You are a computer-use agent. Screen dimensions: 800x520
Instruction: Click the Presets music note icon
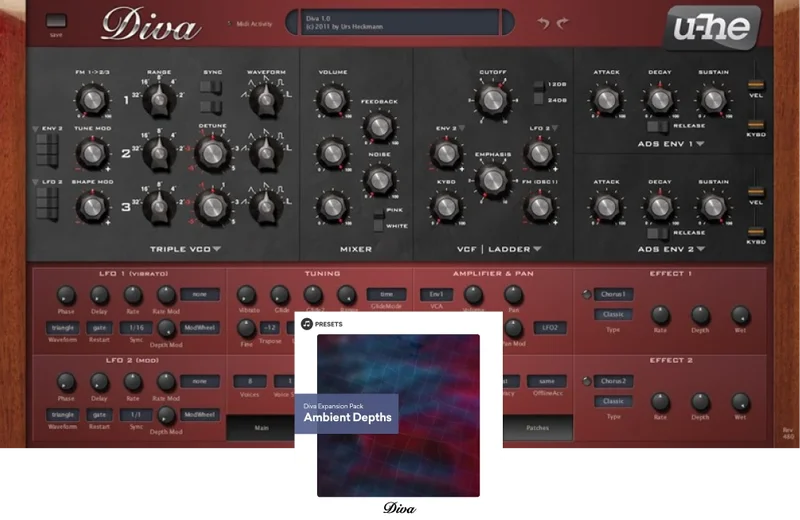coord(307,324)
